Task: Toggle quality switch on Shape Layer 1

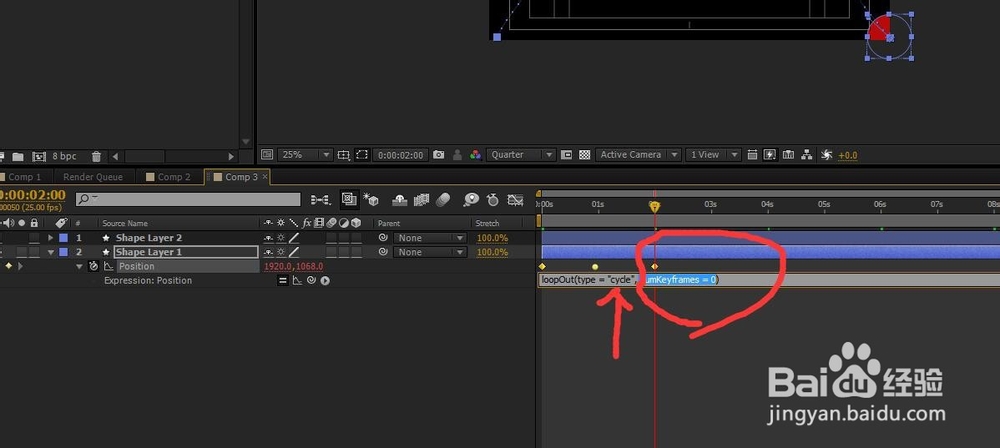Action: click(294, 252)
